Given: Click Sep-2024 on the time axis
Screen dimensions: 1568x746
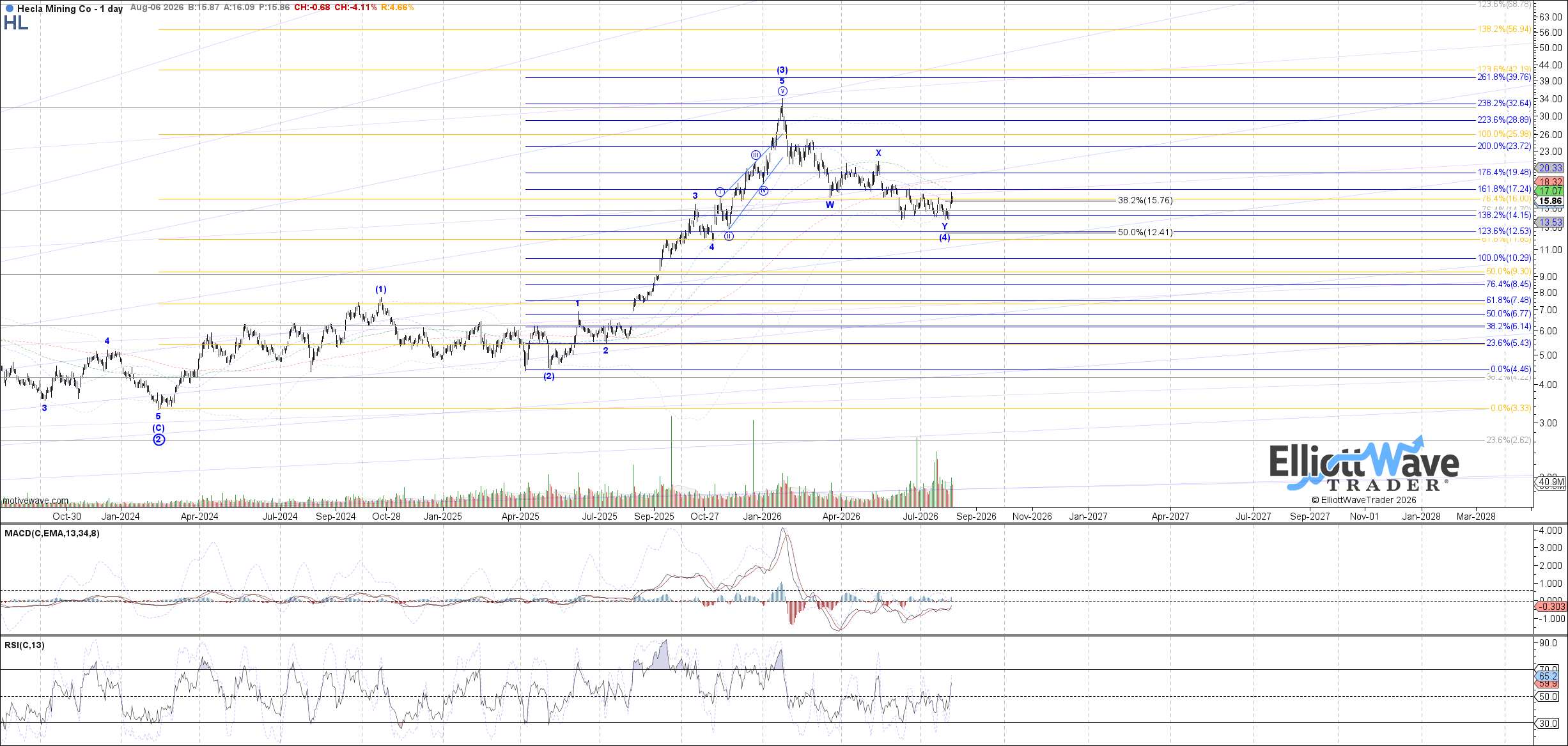Looking at the screenshot, I should 336,517.
